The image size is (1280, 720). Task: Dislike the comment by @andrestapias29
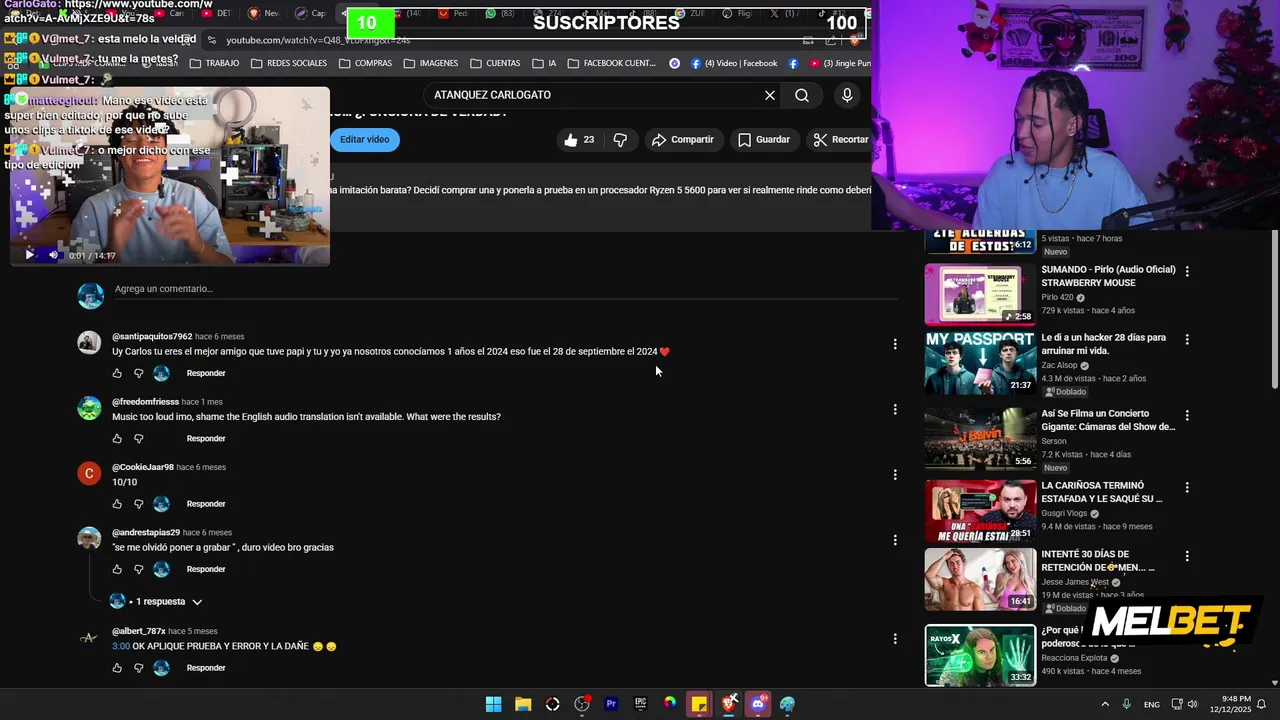139,569
